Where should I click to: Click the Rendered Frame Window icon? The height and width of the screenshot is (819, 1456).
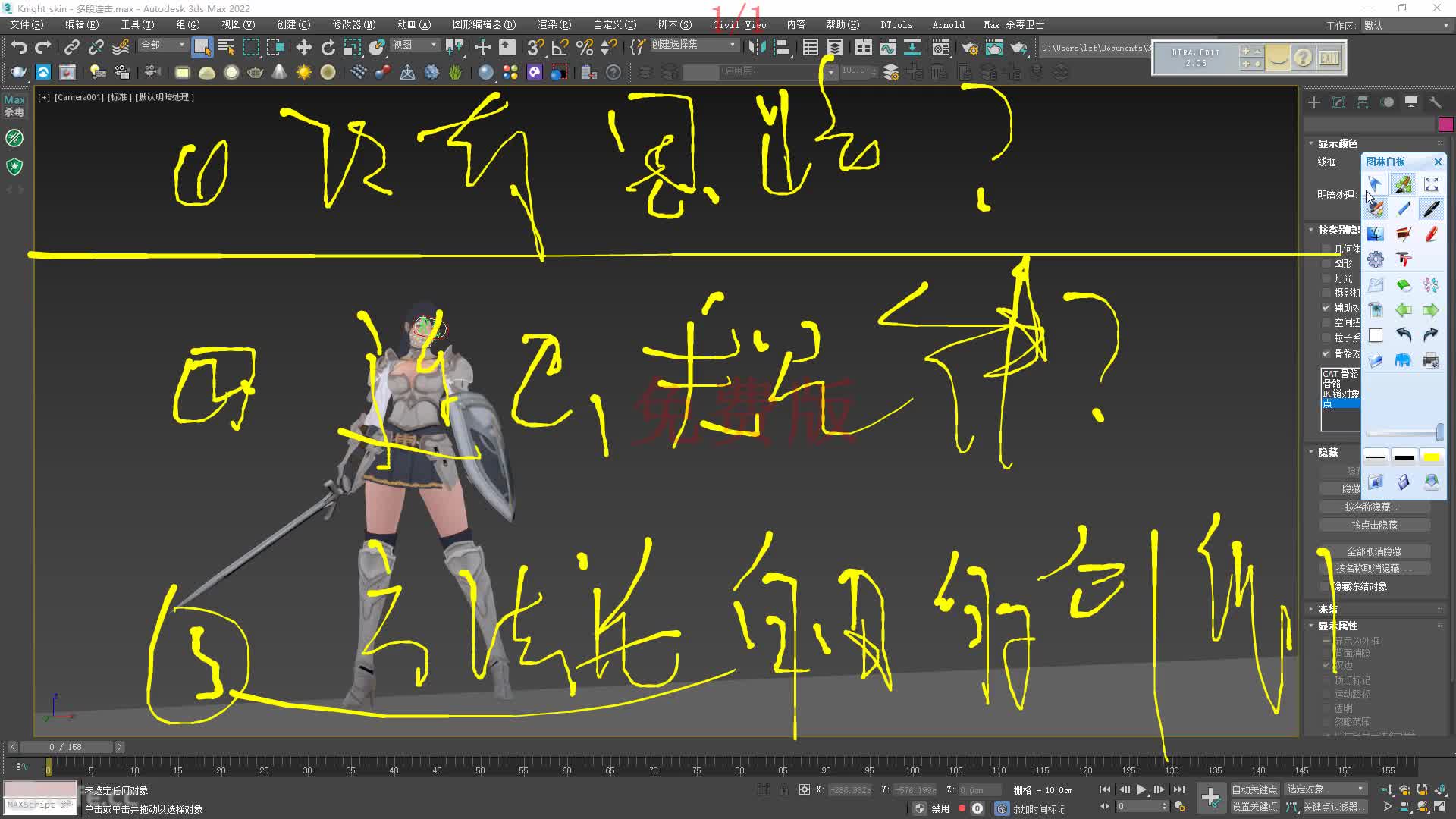point(994,49)
